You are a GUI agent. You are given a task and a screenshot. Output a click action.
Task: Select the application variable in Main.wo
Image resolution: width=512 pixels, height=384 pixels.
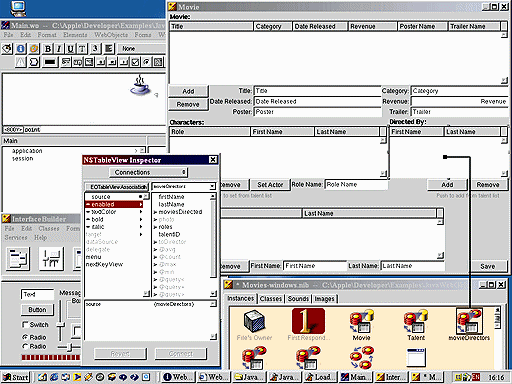[27, 151]
